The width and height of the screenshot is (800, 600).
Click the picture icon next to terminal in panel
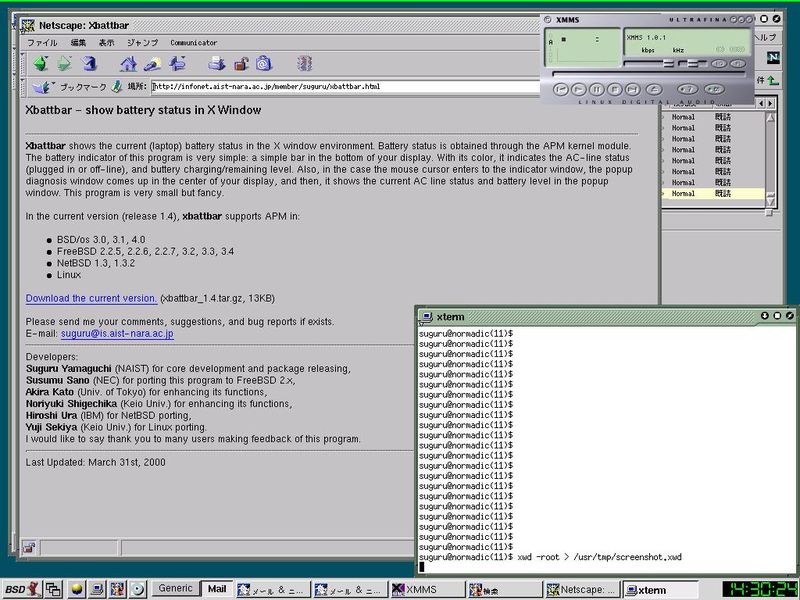pyautogui.click(x=117, y=589)
